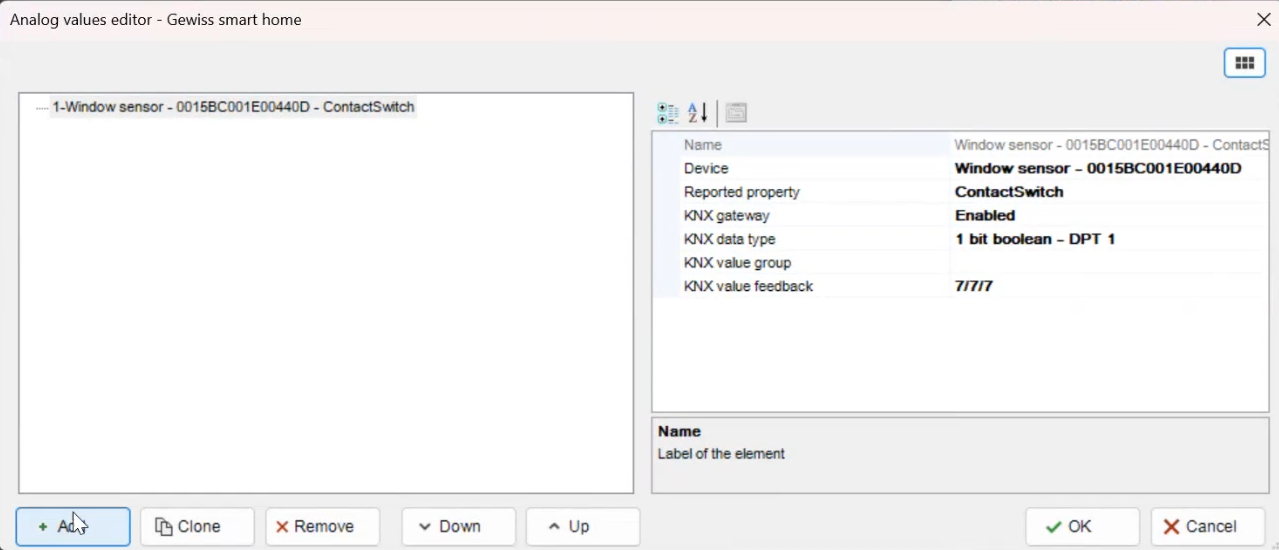Screen dimensions: 1279x550
Task: Open the Device value field
Action: click(x=1110, y=169)
